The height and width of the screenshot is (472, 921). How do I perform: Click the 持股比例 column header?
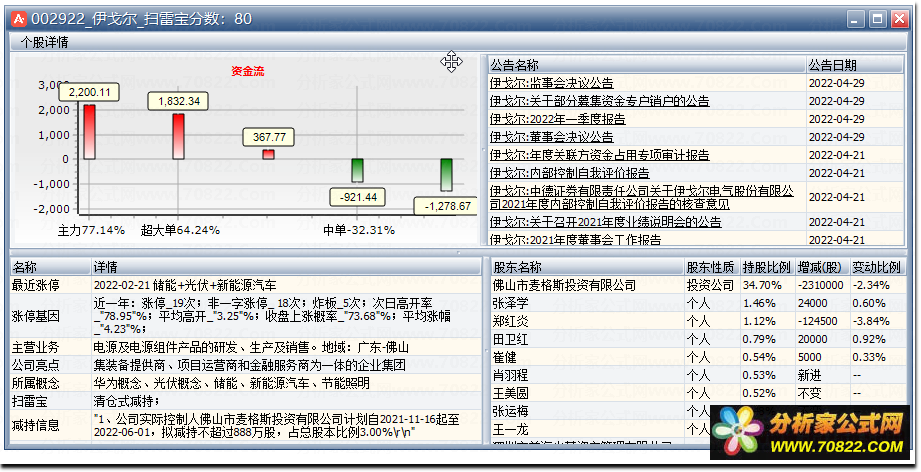767,267
